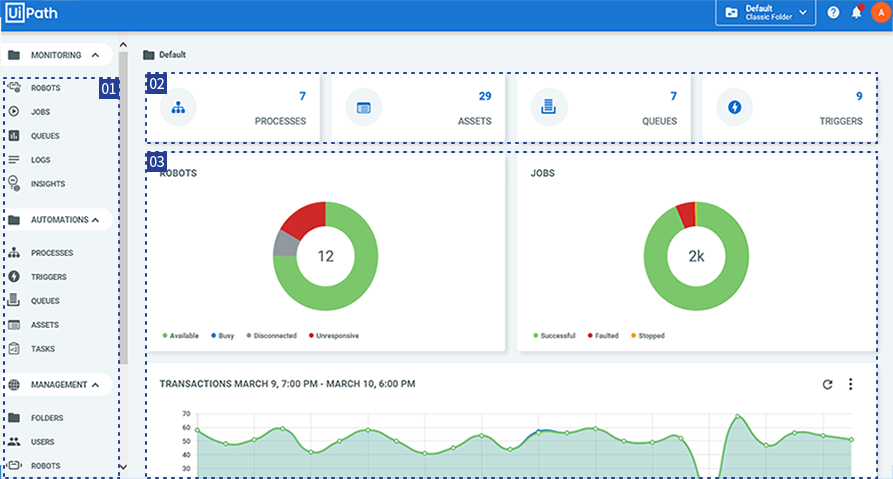Click sidebar scroll down arrow
The image size is (893, 479).
pyautogui.click(x=123, y=467)
